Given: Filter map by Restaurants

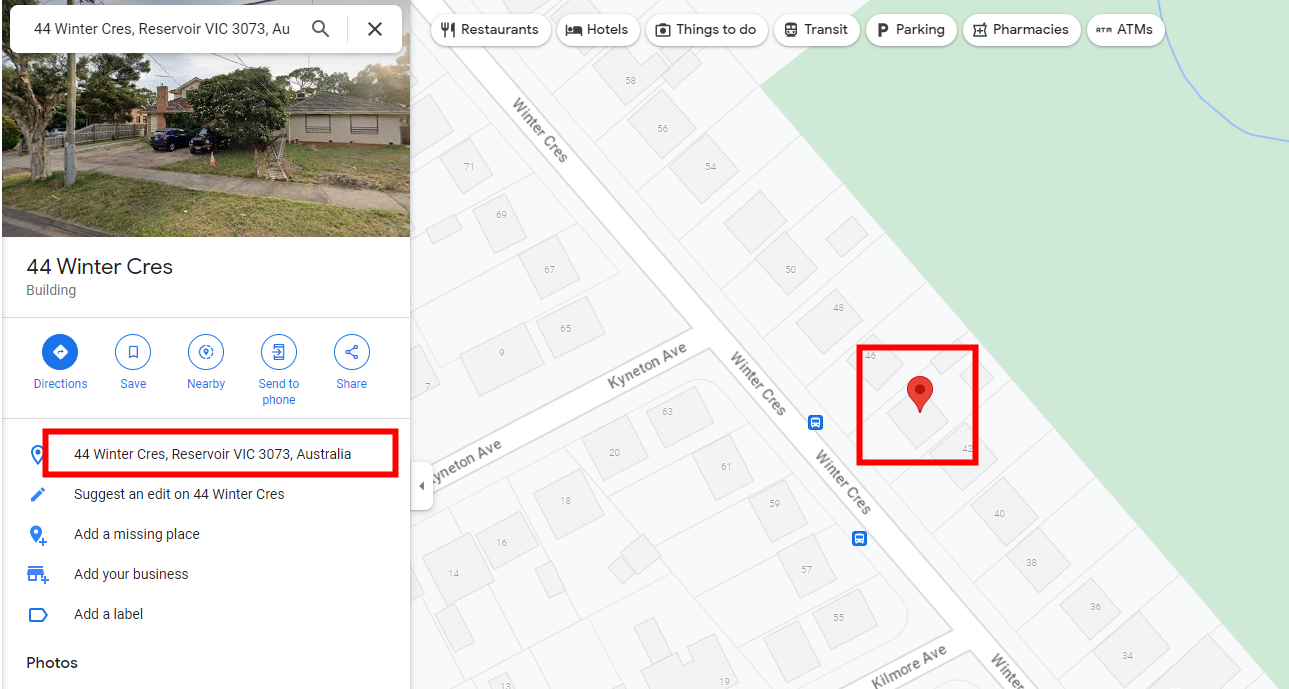Looking at the screenshot, I should click(490, 30).
